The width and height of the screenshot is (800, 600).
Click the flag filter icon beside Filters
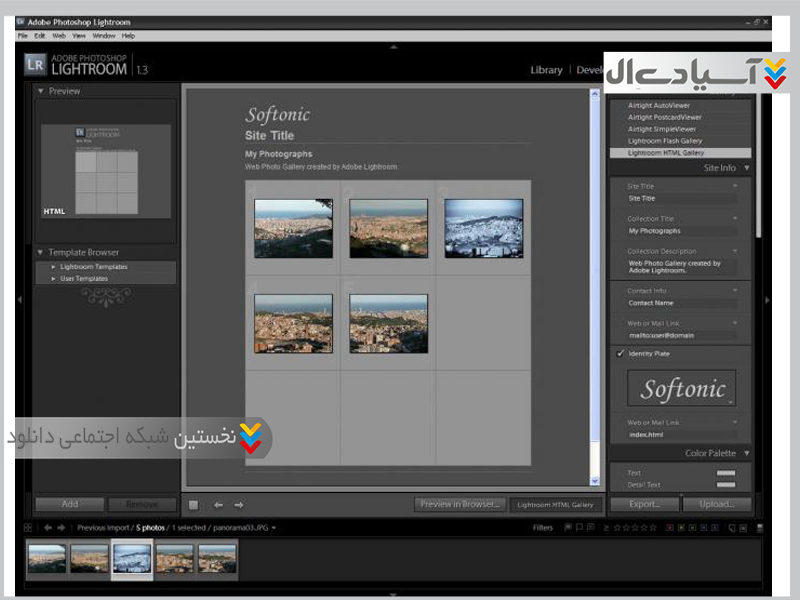click(x=568, y=527)
